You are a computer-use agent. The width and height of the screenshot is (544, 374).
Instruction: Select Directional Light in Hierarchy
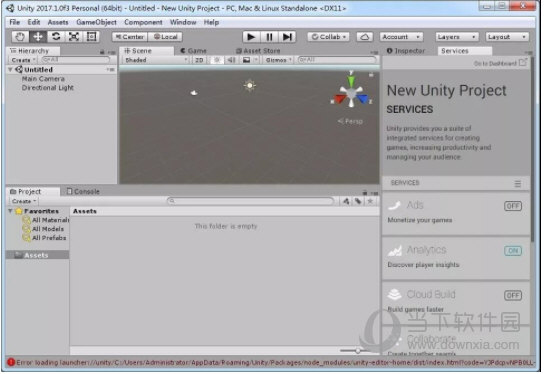point(48,88)
